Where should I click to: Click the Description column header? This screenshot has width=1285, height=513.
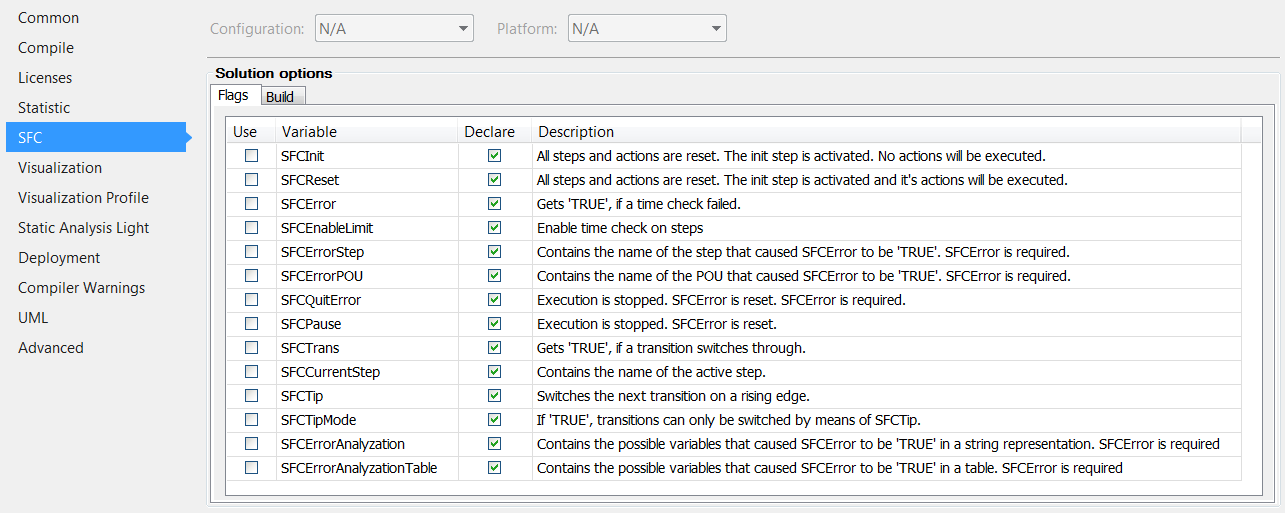[x=886, y=132]
